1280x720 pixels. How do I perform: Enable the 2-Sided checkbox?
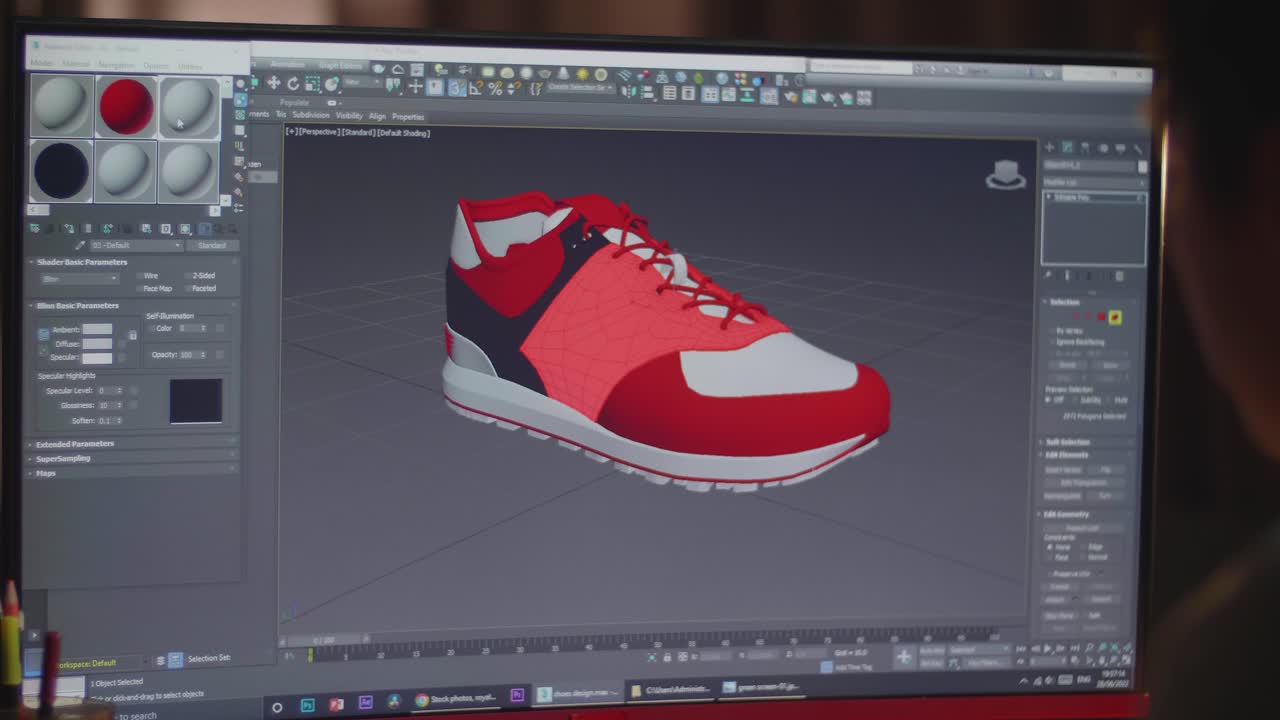pos(187,276)
